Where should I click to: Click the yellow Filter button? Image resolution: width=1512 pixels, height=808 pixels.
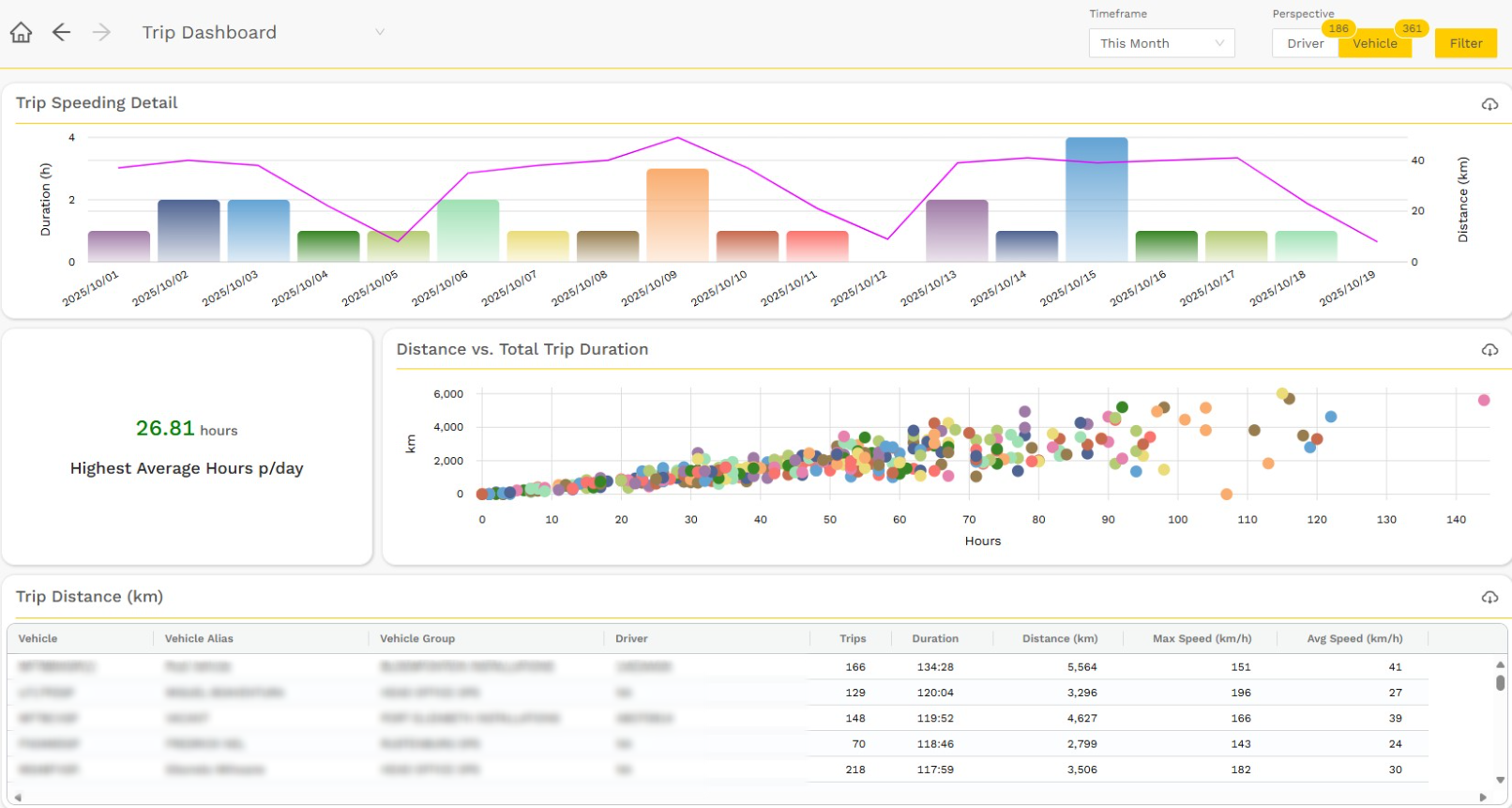coord(1466,43)
